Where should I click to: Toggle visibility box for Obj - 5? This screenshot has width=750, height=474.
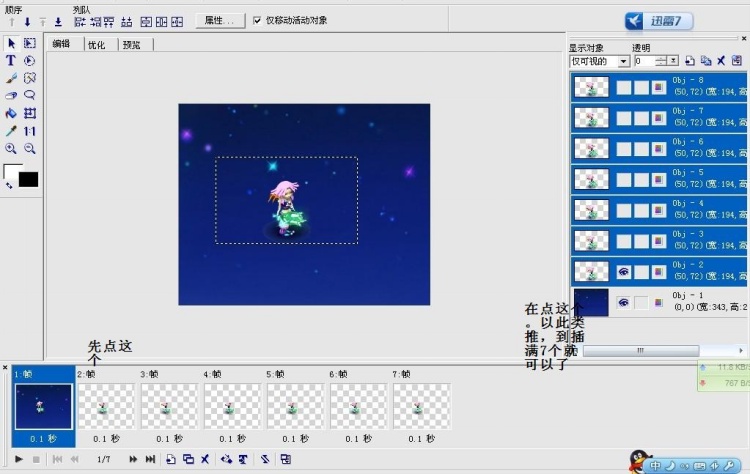[623, 179]
